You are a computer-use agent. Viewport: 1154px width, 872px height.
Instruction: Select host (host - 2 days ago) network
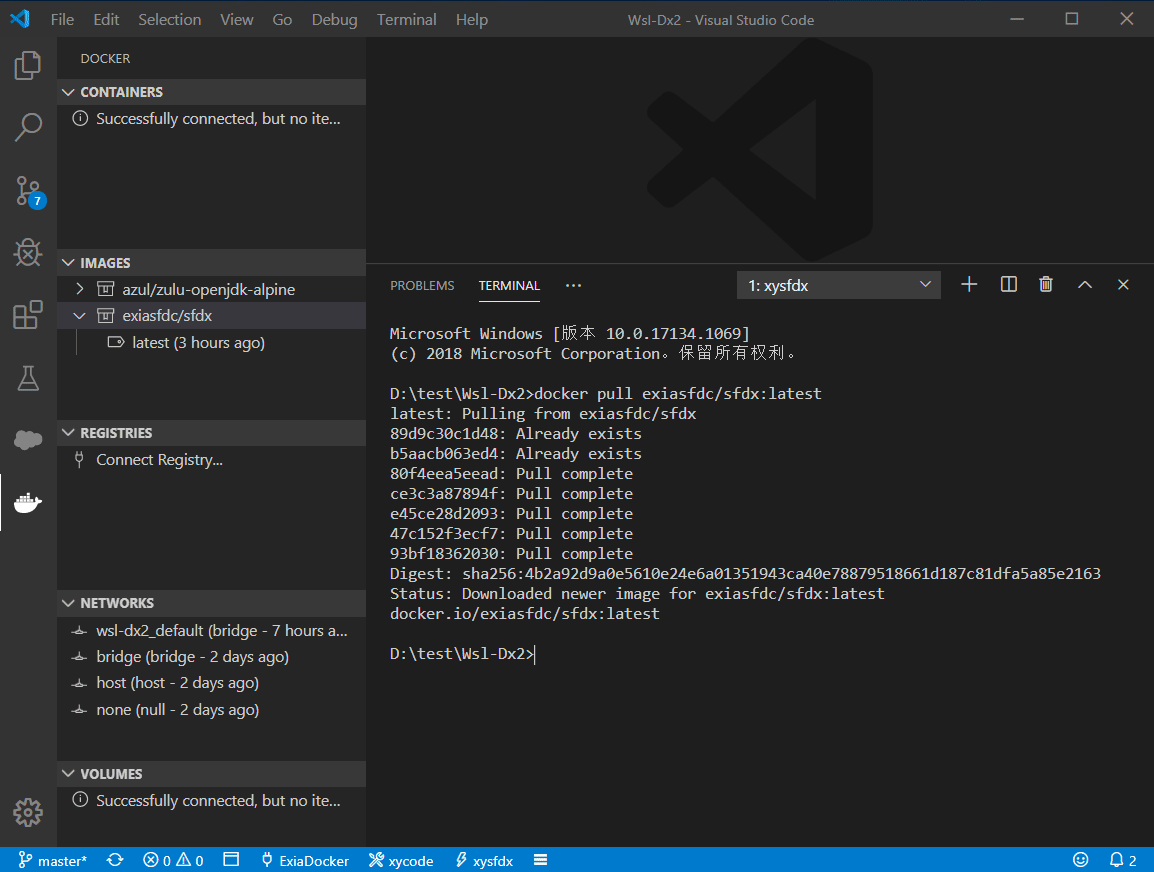coord(211,683)
